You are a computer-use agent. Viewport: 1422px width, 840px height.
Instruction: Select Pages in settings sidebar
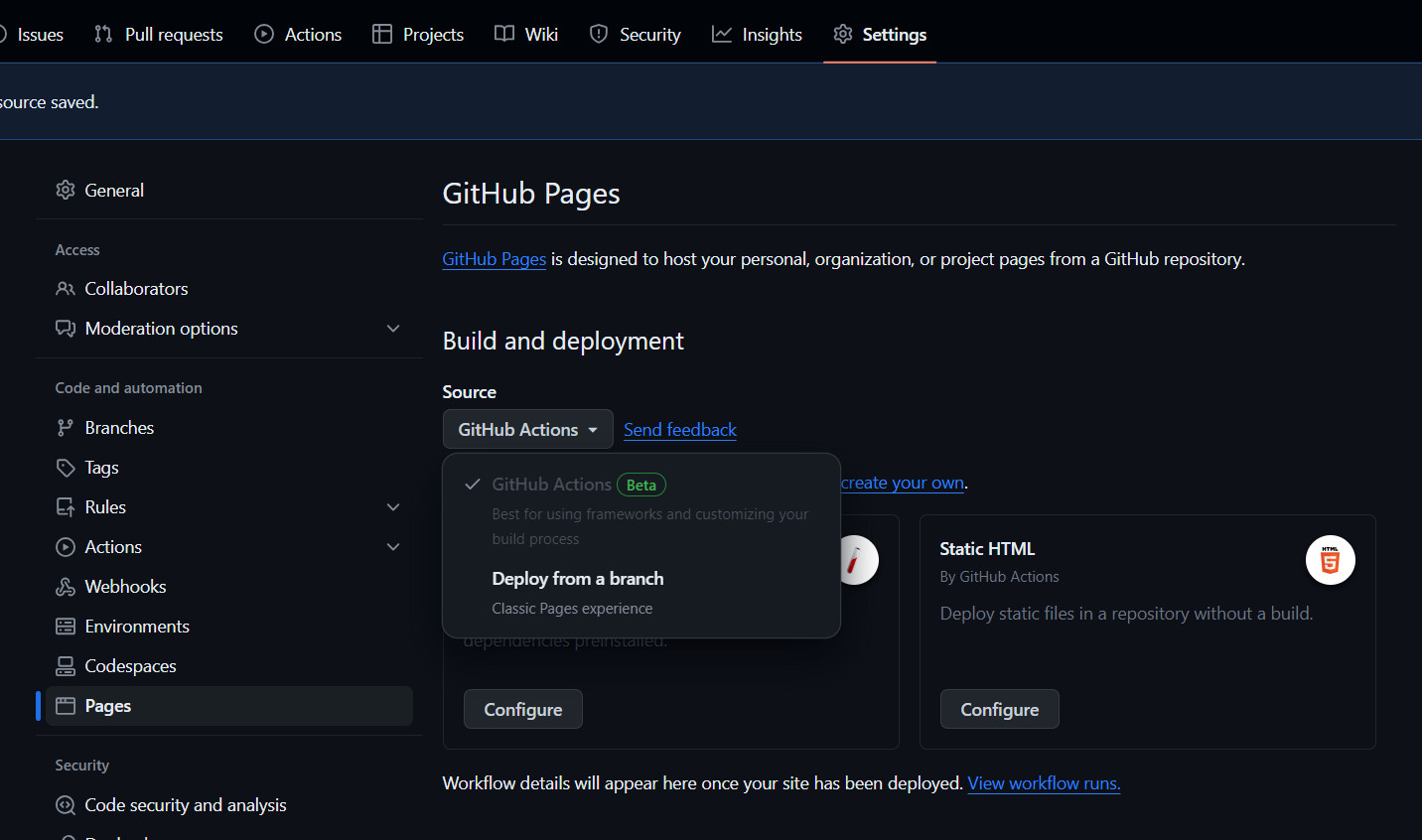pos(229,706)
